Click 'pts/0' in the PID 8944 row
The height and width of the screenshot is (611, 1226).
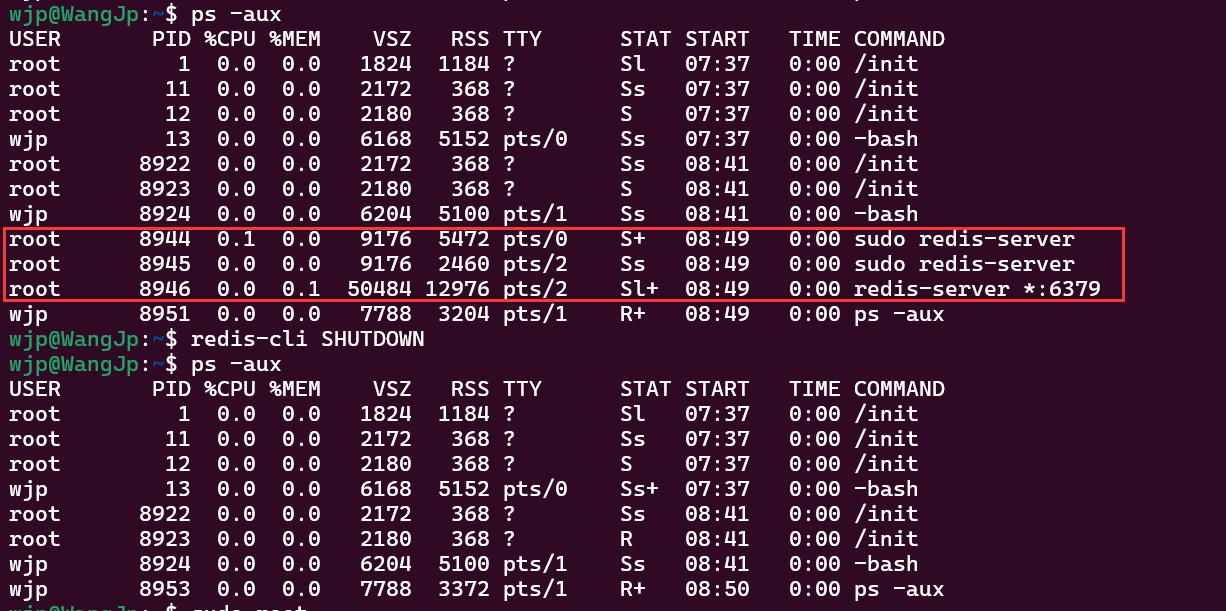pos(535,239)
